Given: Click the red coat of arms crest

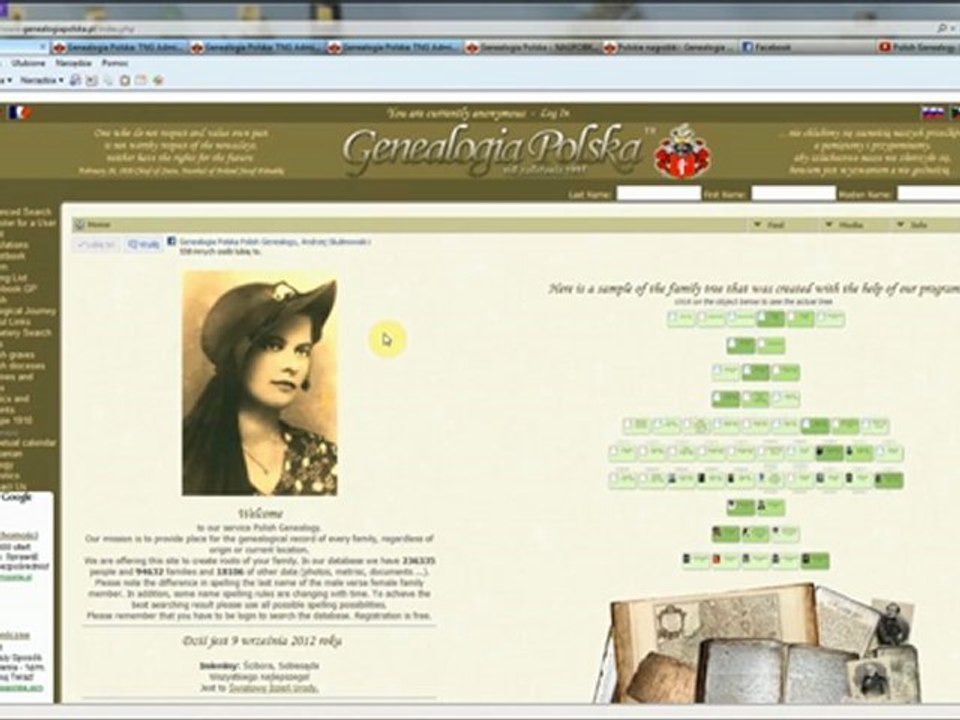Looking at the screenshot, I should tap(682, 151).
